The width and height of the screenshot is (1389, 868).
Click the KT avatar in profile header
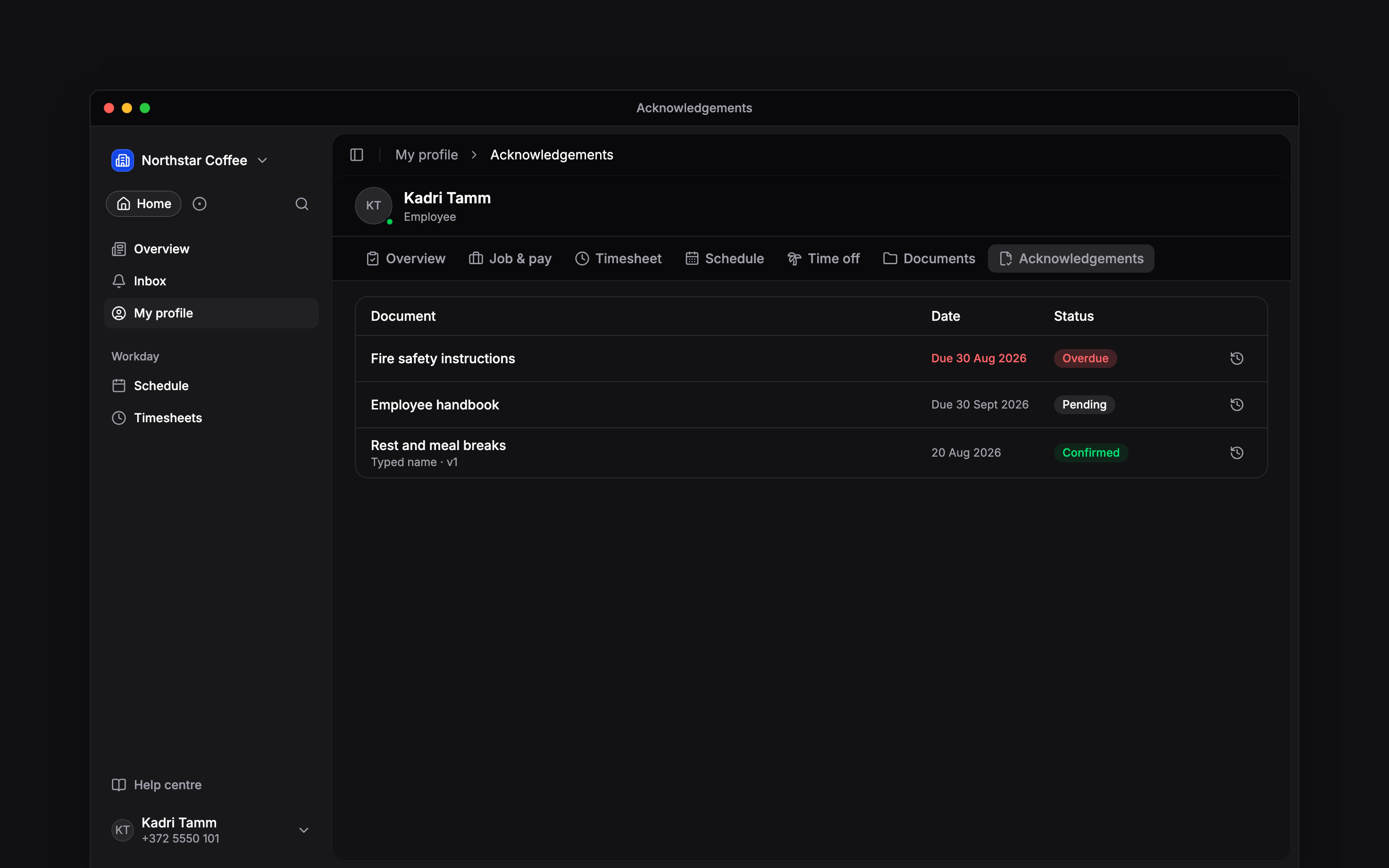(374, 206)
